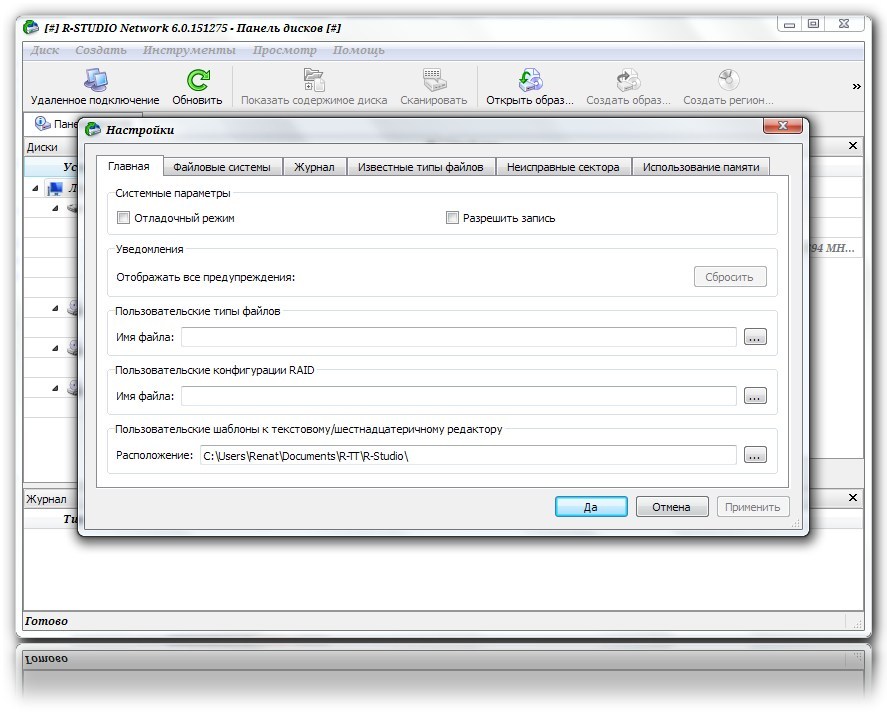Open the Инструменты menu
This screenshot has height=714, width=887.
[x=189, y=50]
